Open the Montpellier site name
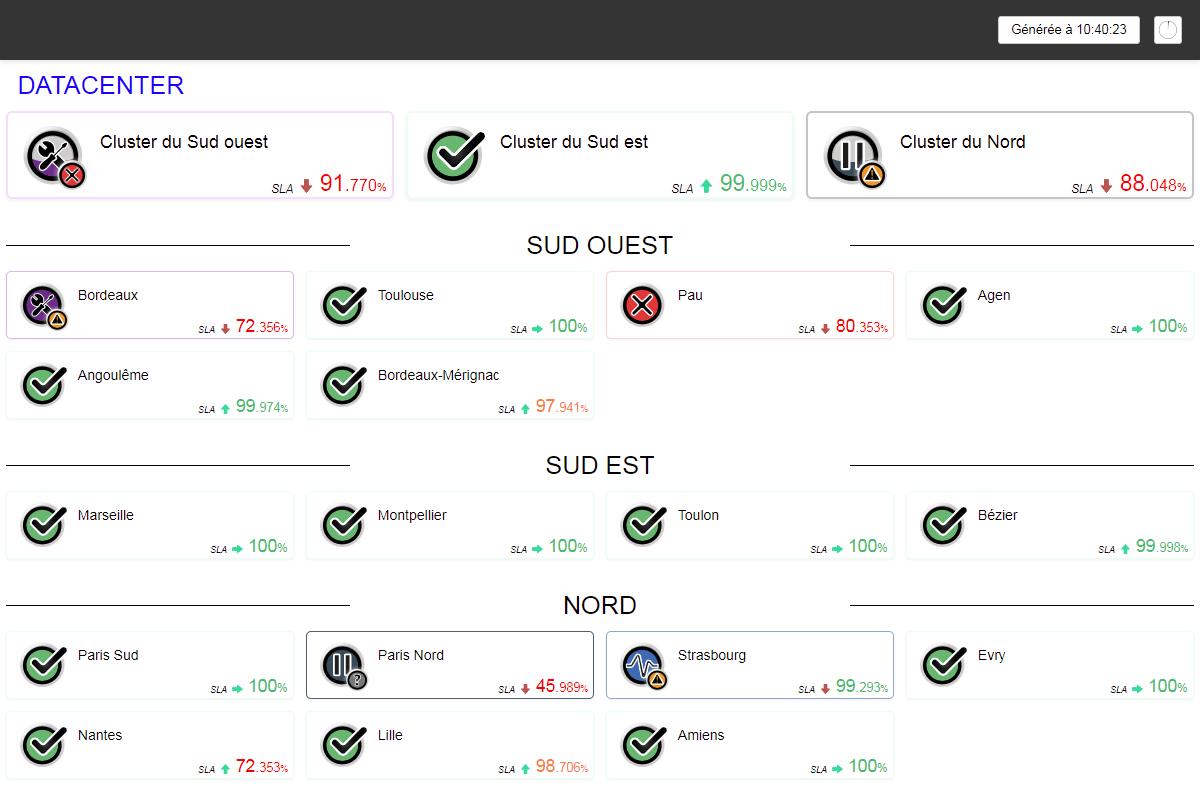The width and height of the screenshot is (1200, 800). pos(412,515)
